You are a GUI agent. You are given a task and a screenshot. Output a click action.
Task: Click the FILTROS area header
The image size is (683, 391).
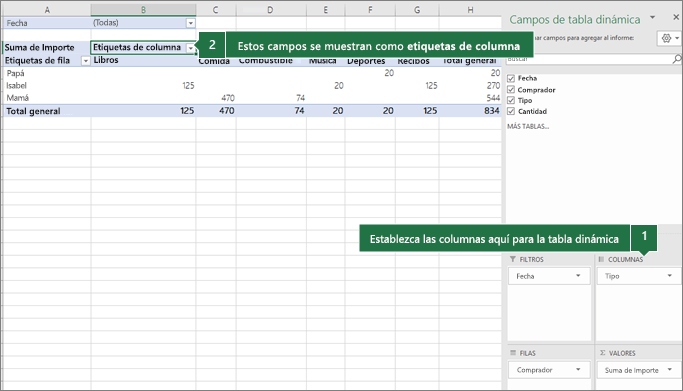coord(531,260)
